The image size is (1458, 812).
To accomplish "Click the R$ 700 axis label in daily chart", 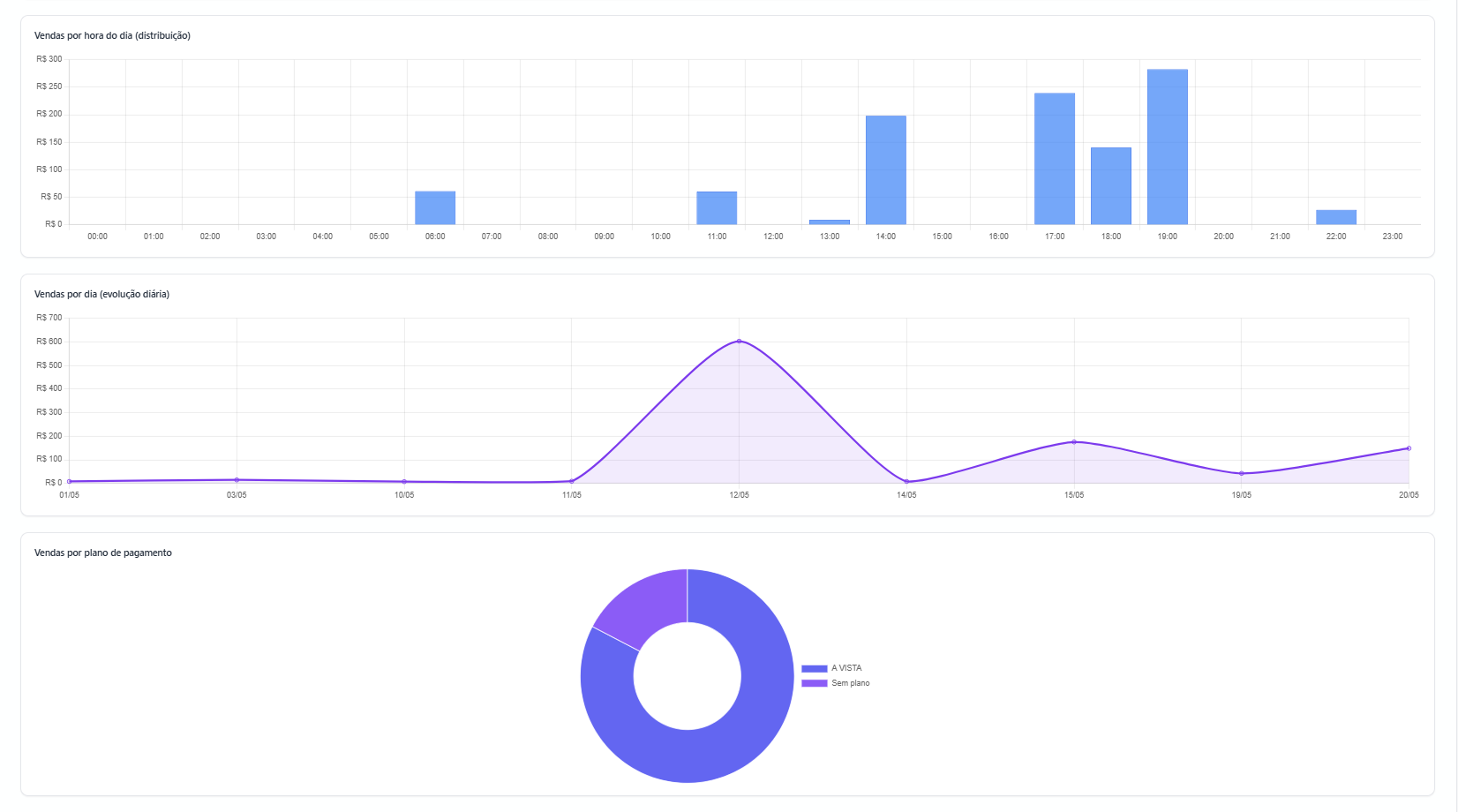I will (49, 318).
